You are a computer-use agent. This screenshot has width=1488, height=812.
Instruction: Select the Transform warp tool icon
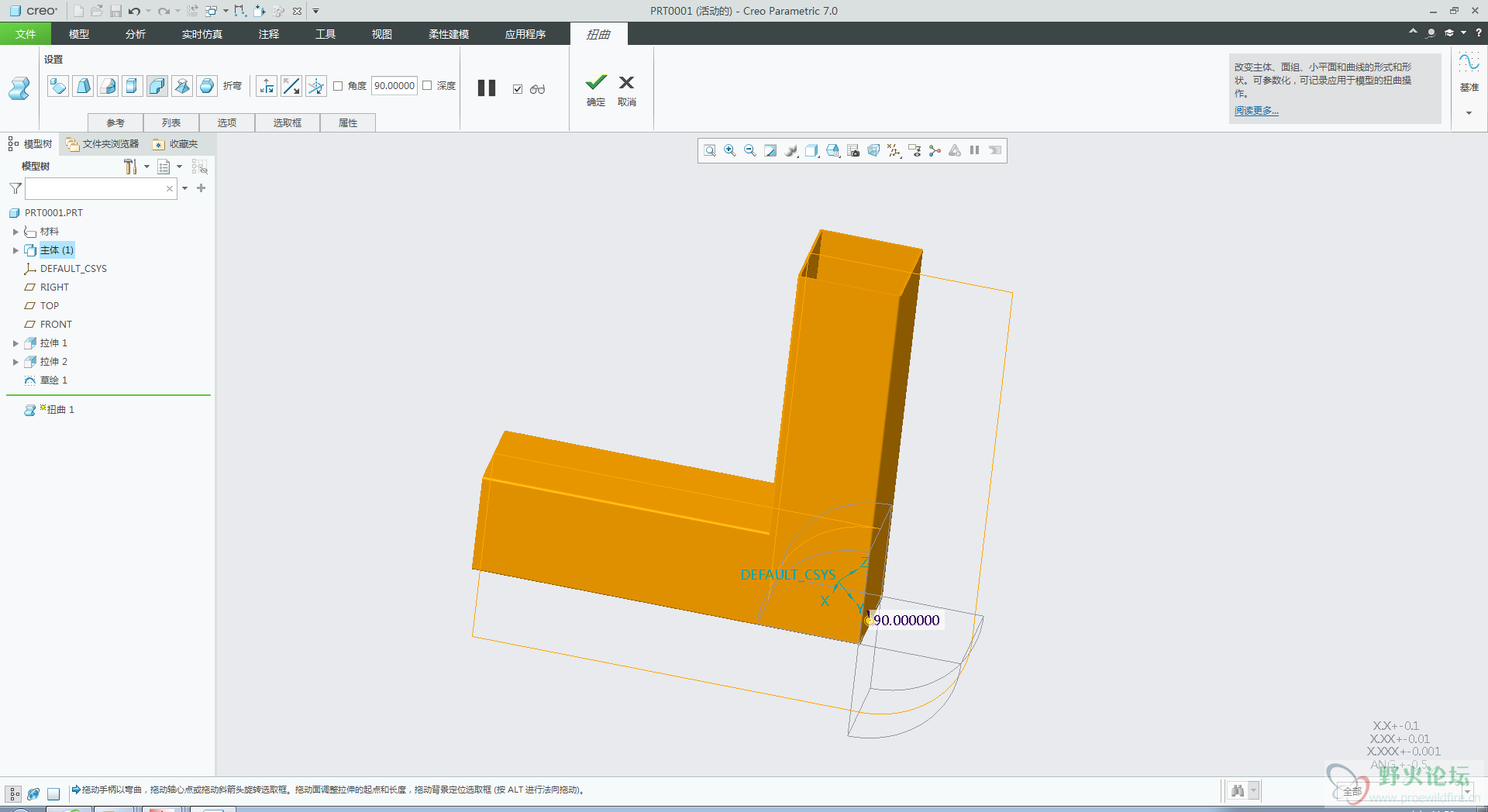coord(58,86)
